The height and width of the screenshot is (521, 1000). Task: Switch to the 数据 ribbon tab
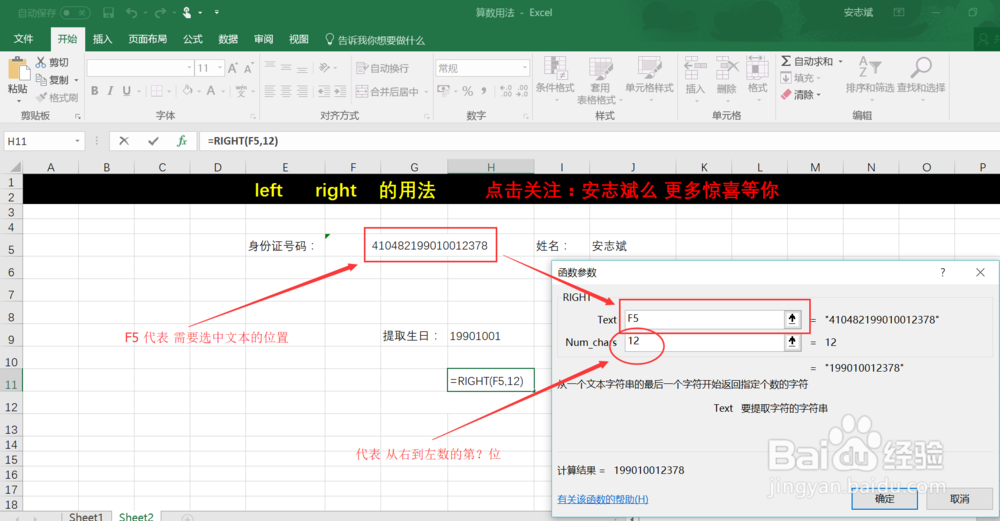pos(228,40)
